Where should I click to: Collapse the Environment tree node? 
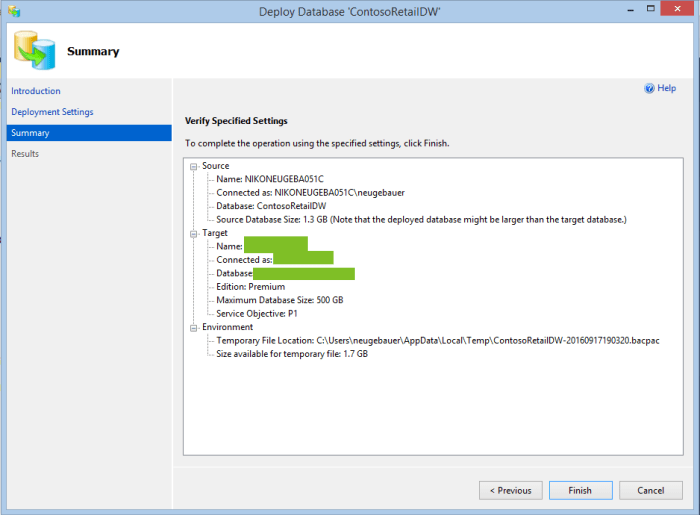pyautogui.click(x=193, y=327)
